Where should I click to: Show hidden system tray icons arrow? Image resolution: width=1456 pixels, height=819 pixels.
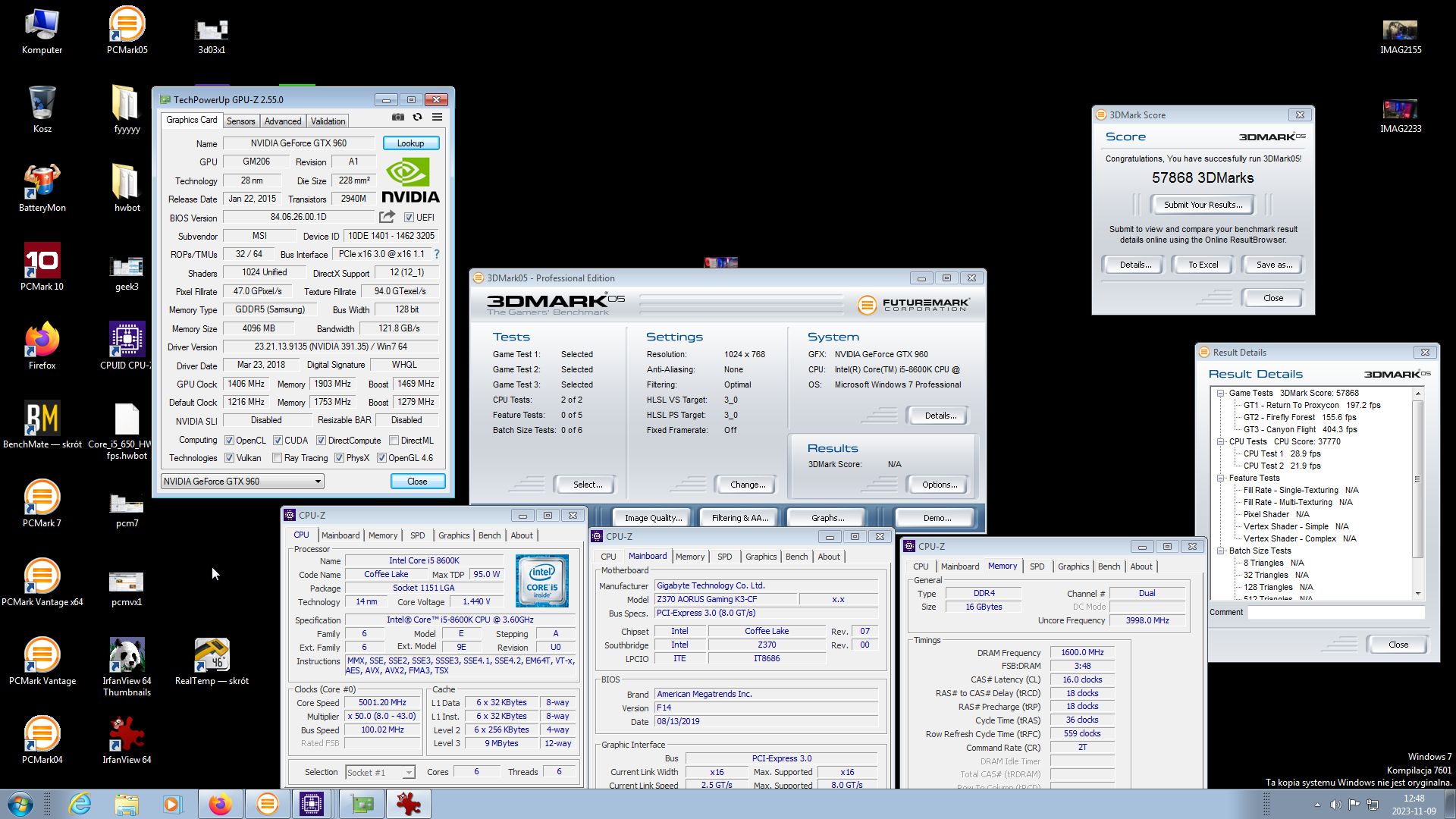click(1317, 805)
